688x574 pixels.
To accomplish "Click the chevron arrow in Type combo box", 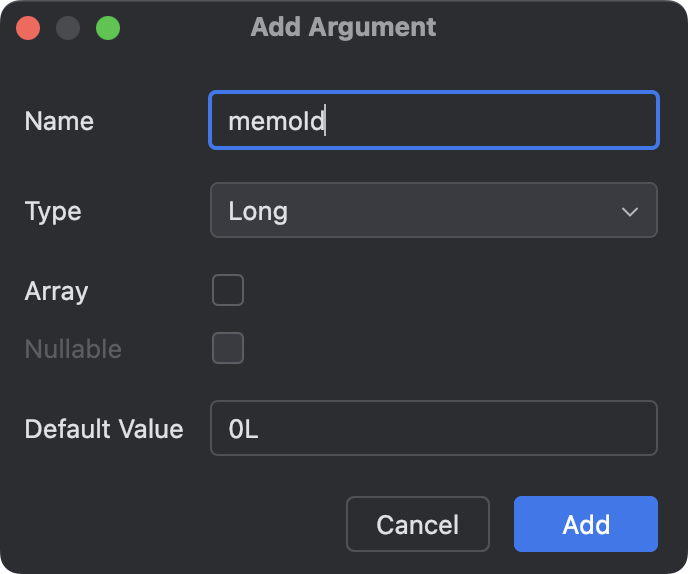I will click(x=629, y=211).
